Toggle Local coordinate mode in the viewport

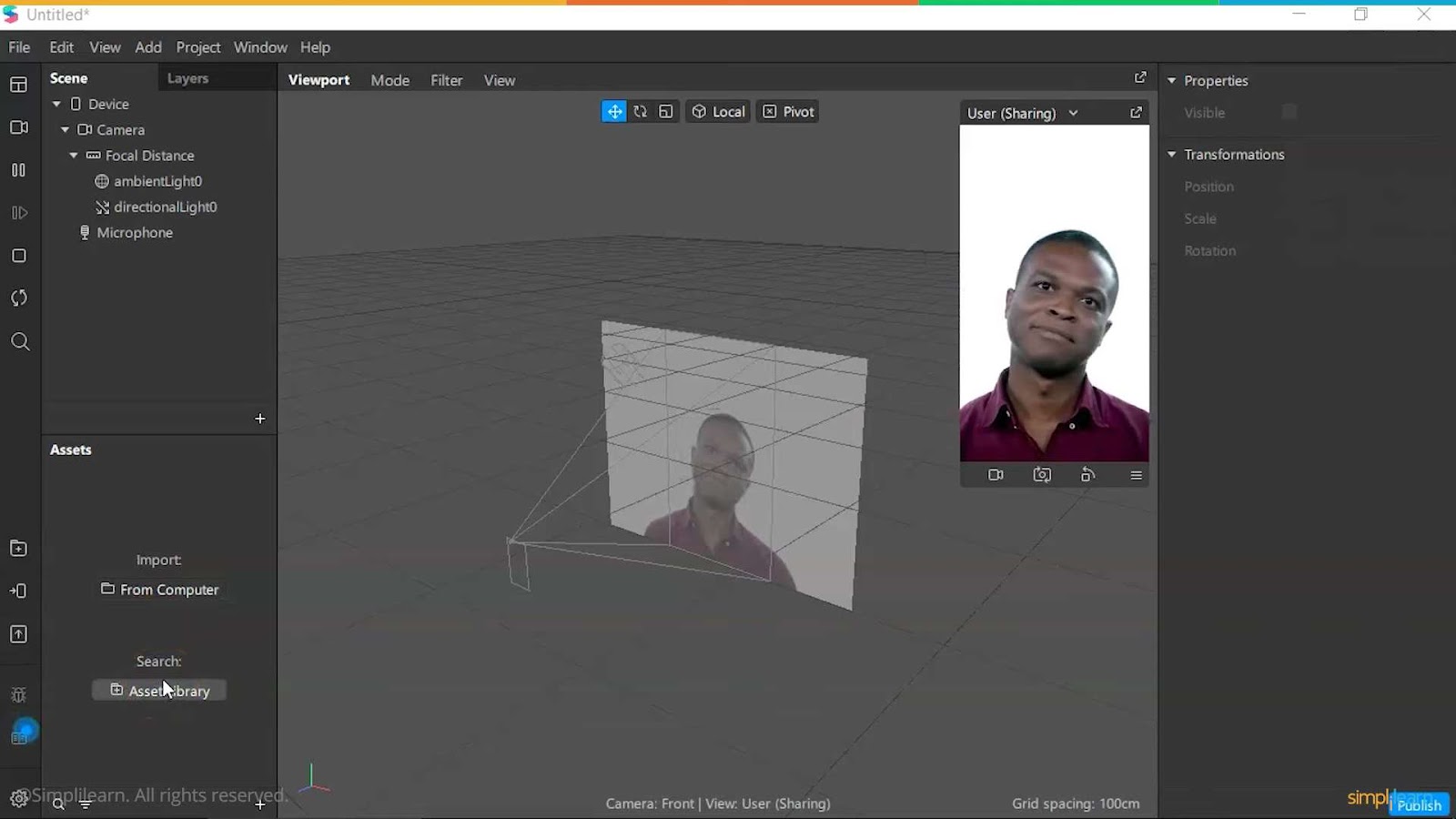[x=717, y=111]
